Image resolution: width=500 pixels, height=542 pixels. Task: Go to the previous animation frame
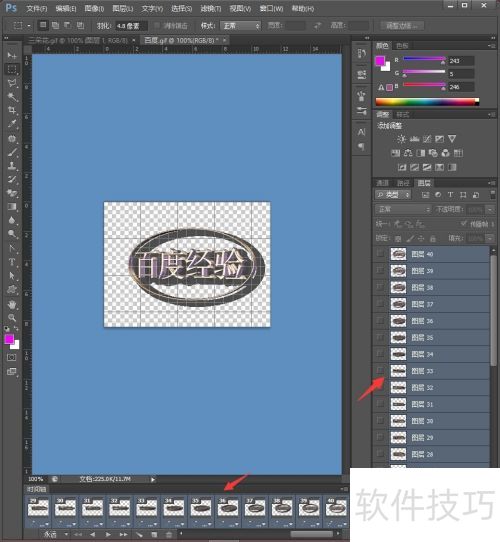click(92, 534)
